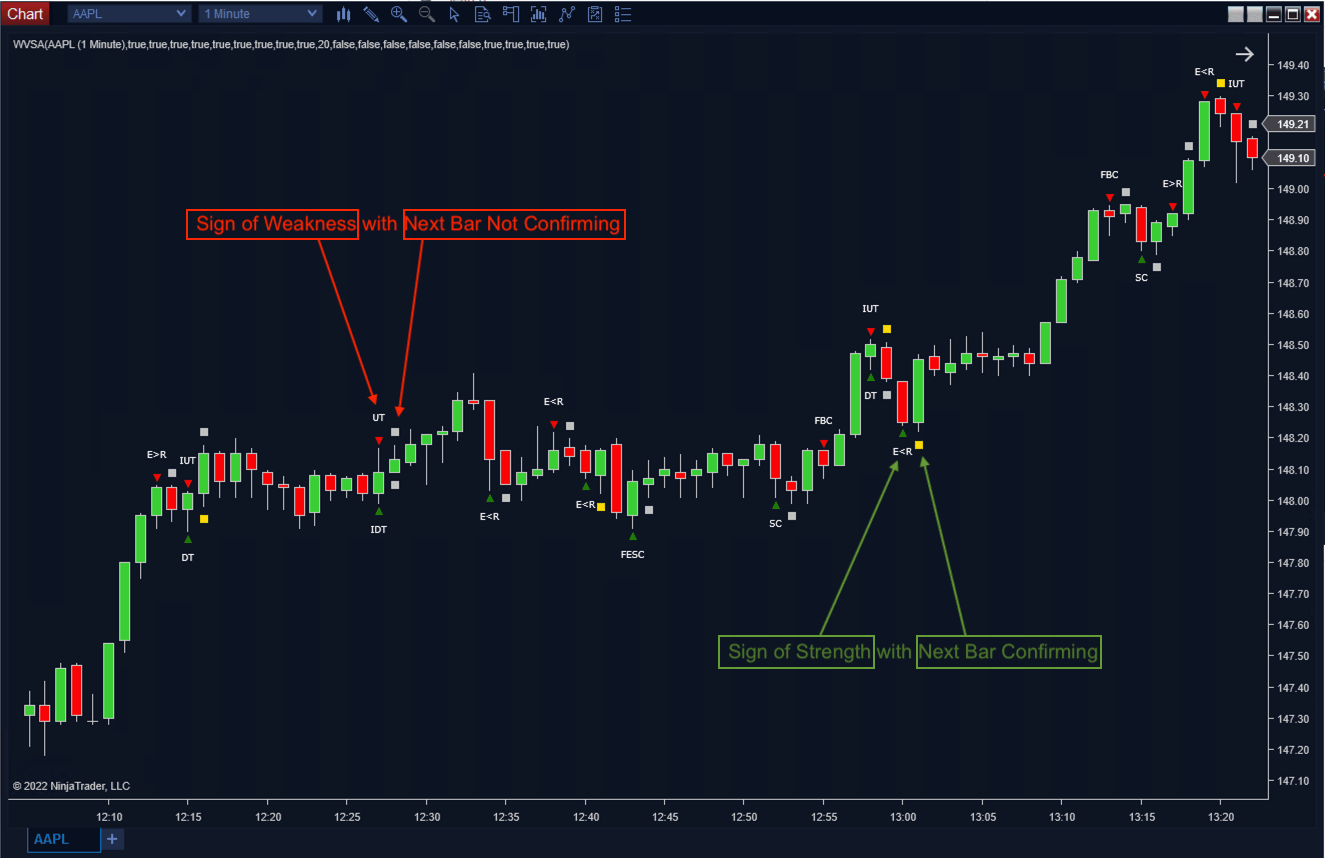Click the right arrow scroll-to-latest icon
The height and width of the screenshot is (858, 1325).
pos(1245,54)
